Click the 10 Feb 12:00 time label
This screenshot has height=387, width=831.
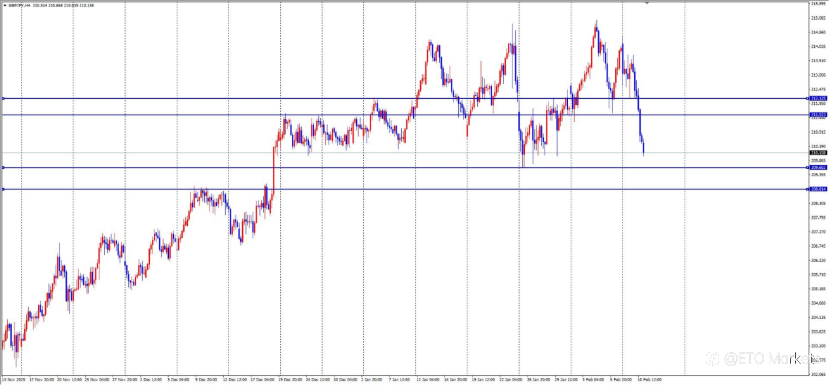(650, 380)
